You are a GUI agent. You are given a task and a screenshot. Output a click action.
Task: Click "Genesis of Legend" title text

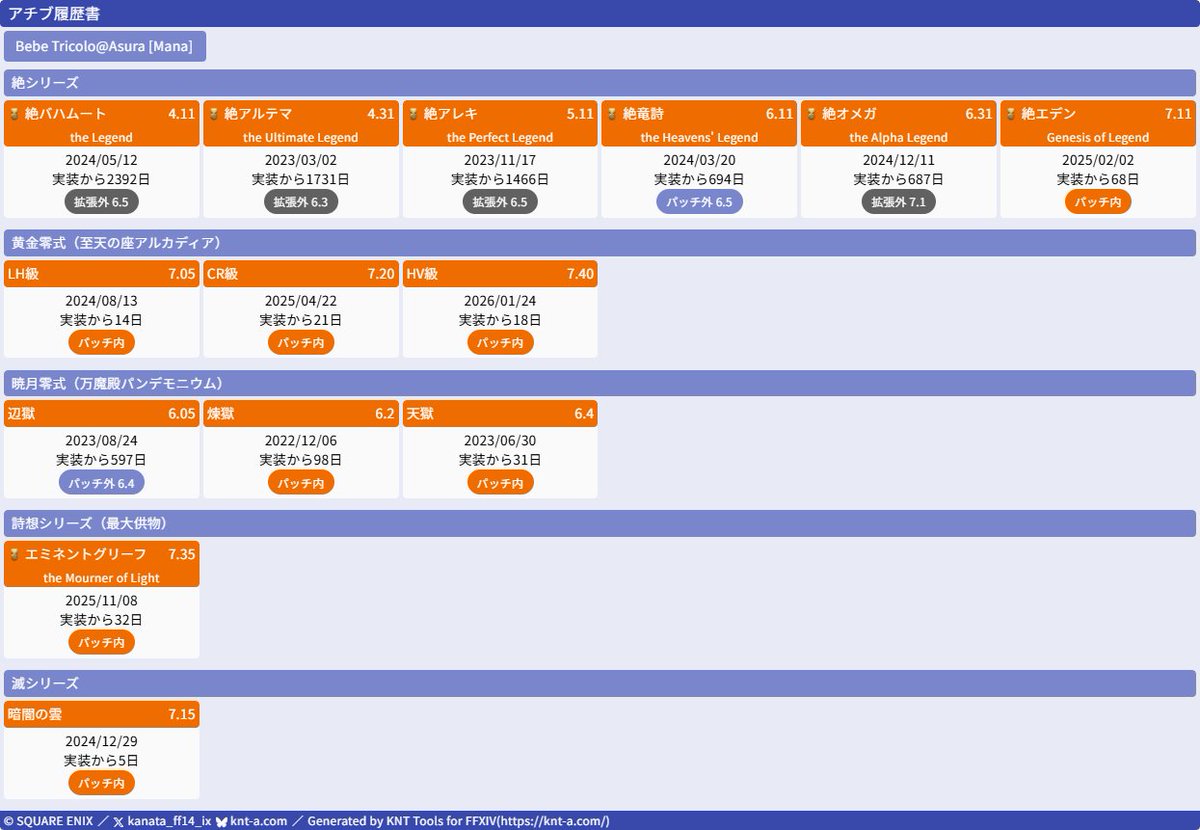point(1098,138)
